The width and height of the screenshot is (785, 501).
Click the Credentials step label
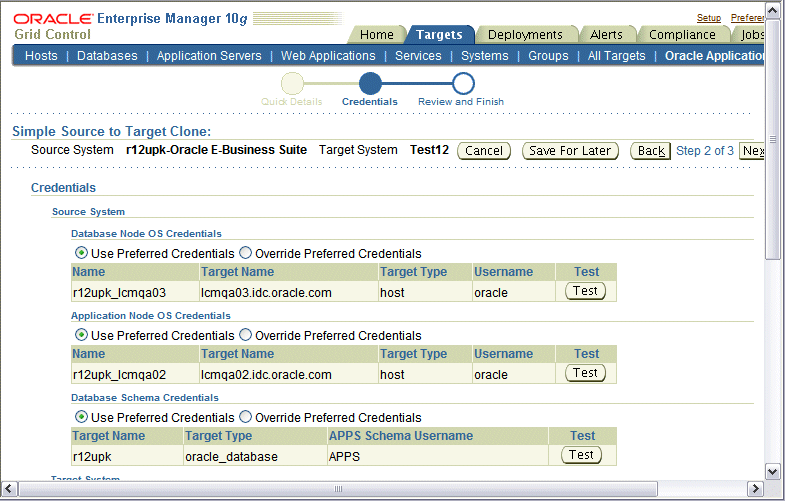(369, 102)
